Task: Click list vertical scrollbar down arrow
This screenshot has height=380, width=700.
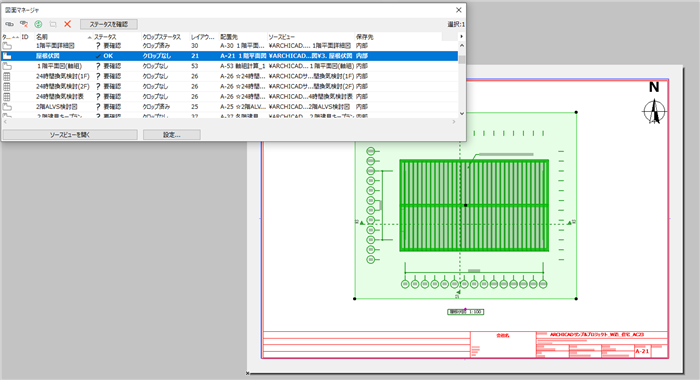Action: tap(462, 113)
